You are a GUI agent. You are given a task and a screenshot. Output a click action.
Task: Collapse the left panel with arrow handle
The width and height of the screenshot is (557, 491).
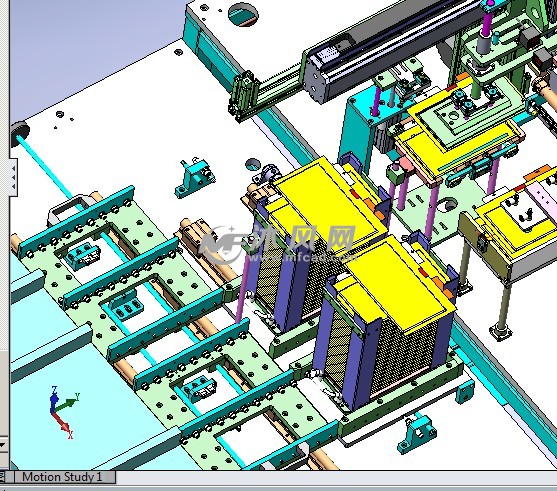click(13, 177)
